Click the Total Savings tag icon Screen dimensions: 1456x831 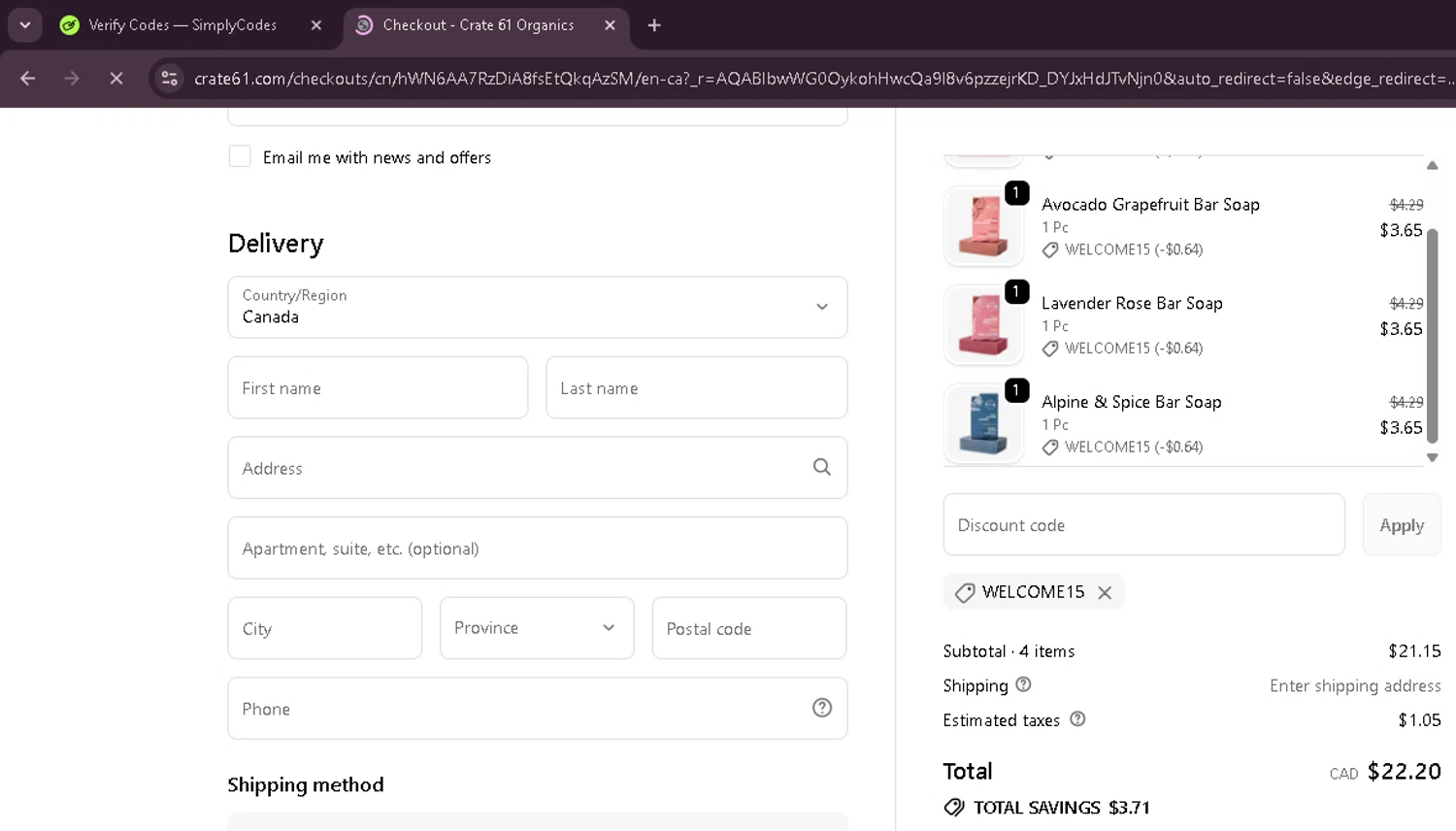tap(954, 807)
